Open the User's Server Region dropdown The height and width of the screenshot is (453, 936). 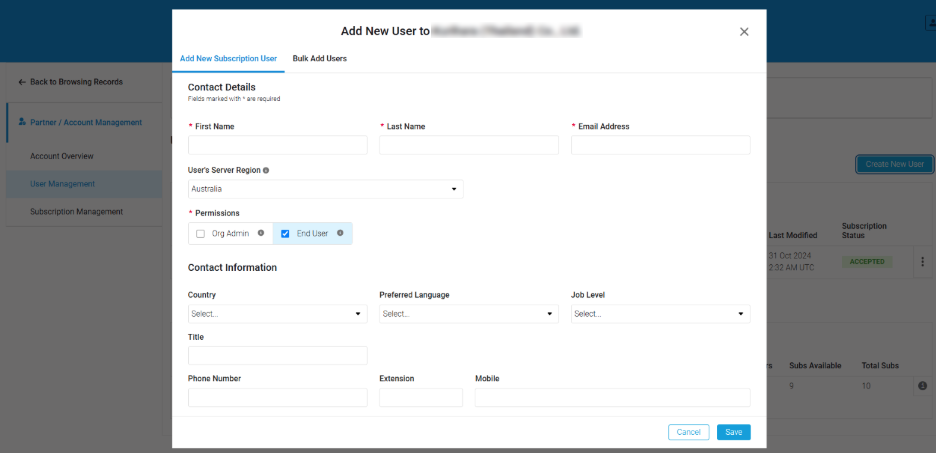coord(325,189)
